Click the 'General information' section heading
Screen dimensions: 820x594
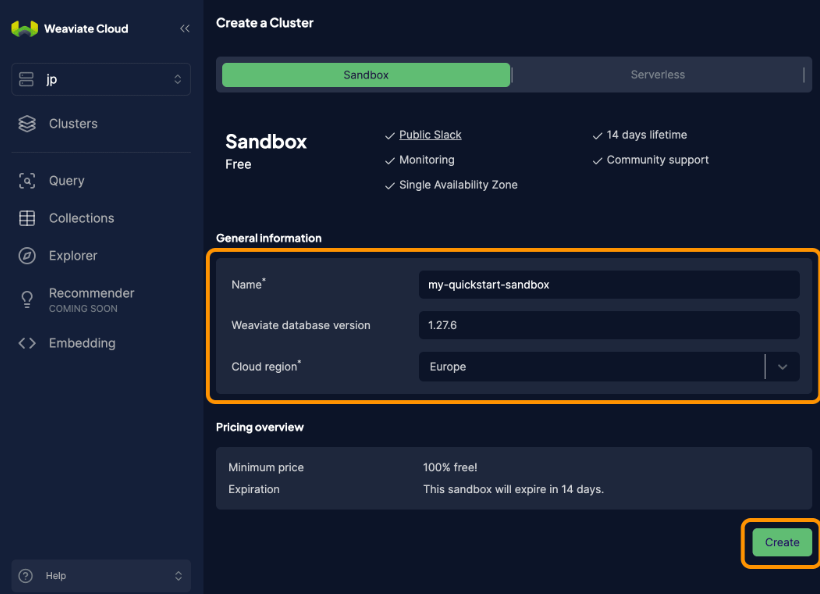(269, 238)
